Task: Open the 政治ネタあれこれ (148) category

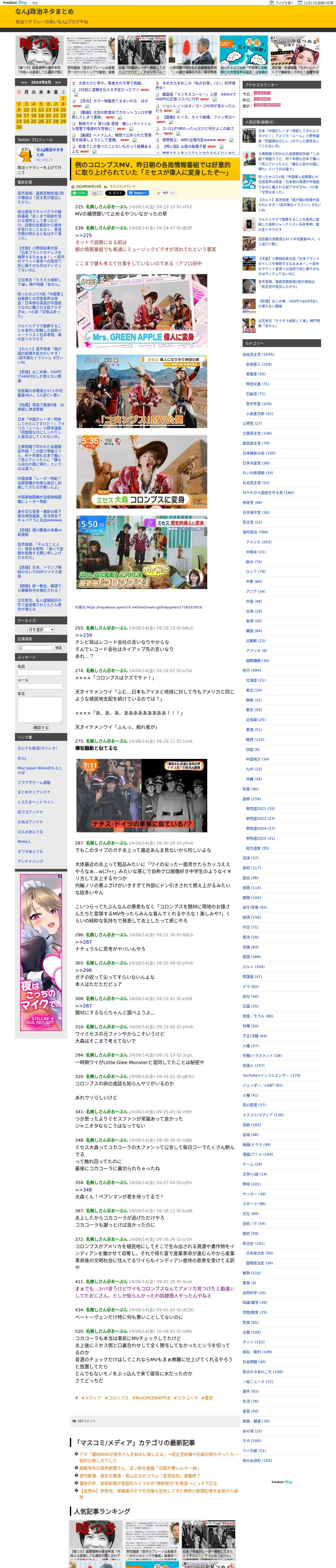Action: point(263,1371)
